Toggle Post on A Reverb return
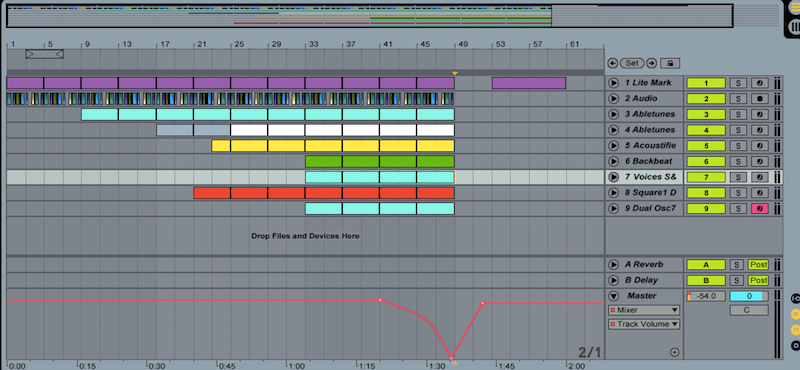The width and height of the screenshot is (800, 370). (758, 265)
